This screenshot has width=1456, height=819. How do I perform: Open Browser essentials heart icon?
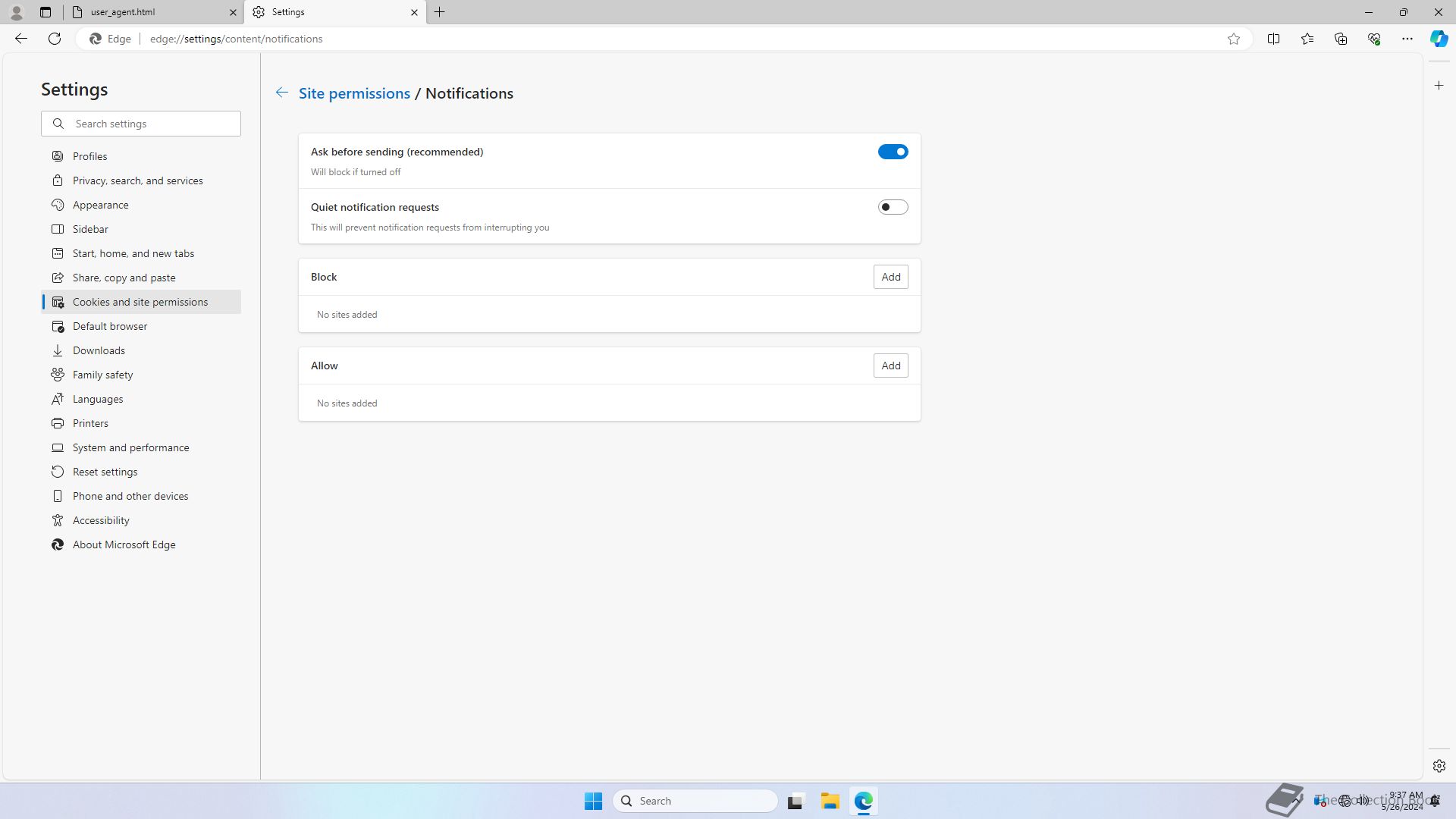pos(1373,39)
